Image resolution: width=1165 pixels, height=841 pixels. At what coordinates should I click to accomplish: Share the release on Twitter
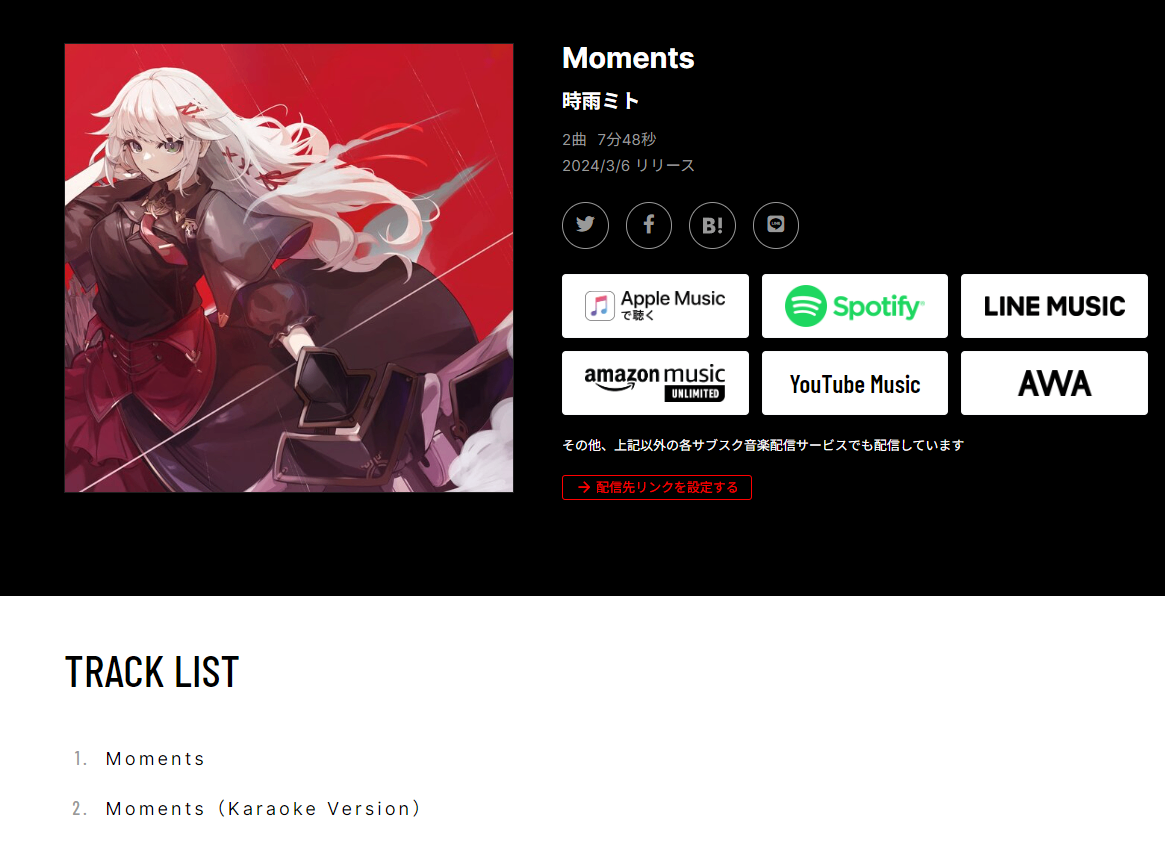[x=585, y=225]
